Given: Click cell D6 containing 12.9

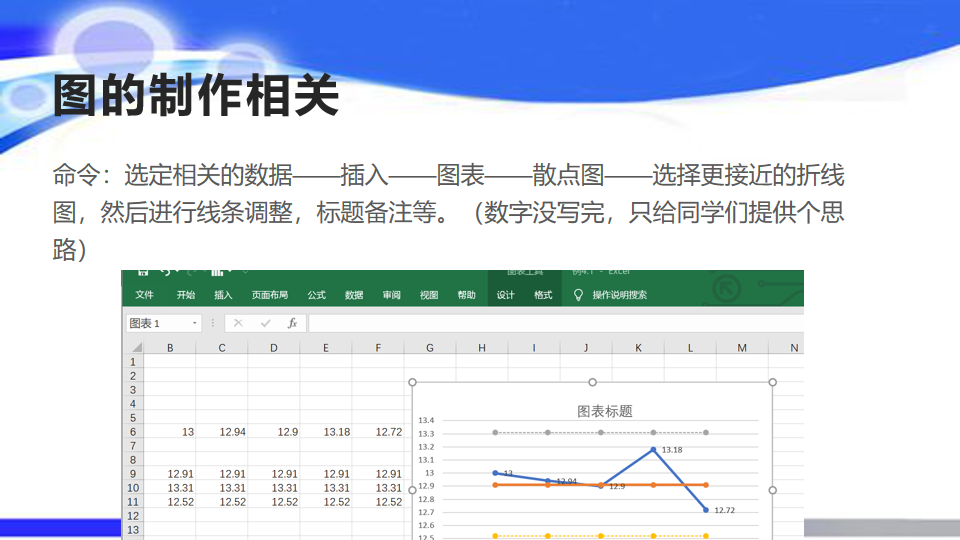Looking at the screenshot, I should pos(274,432).
